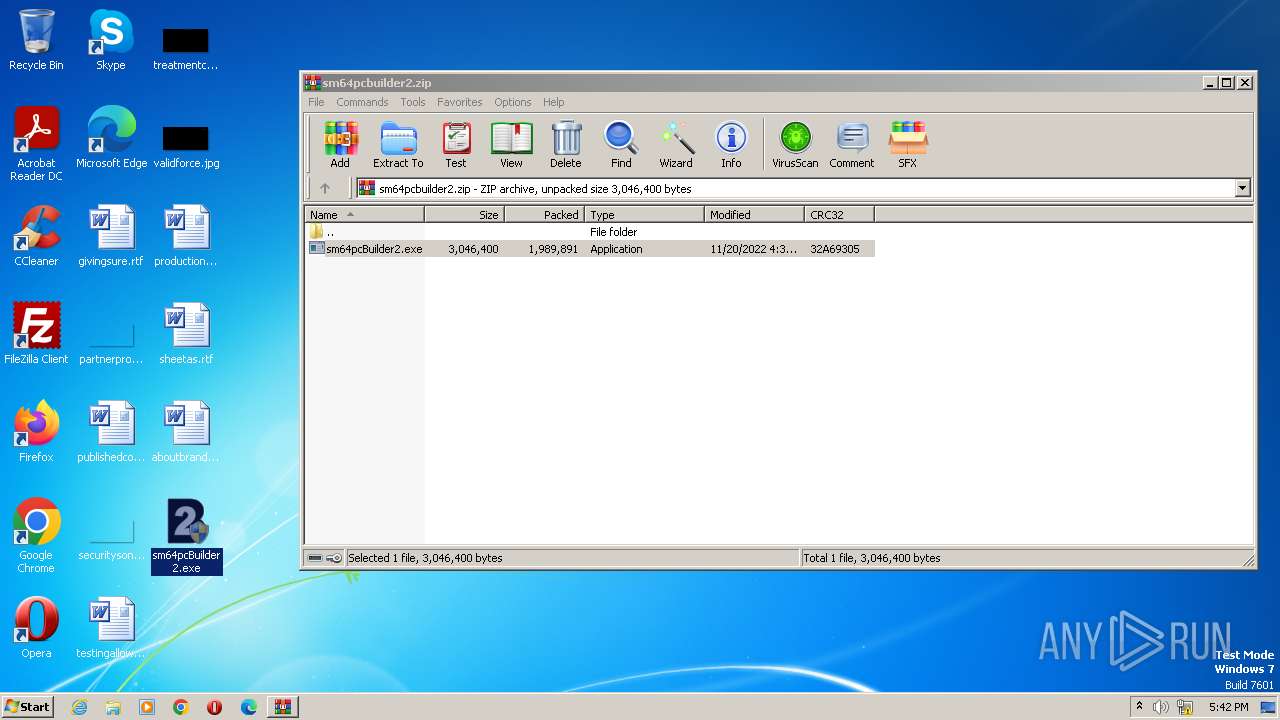1280x720 pixels.
Task: Open the Commands menu
Action: [362, 102]
